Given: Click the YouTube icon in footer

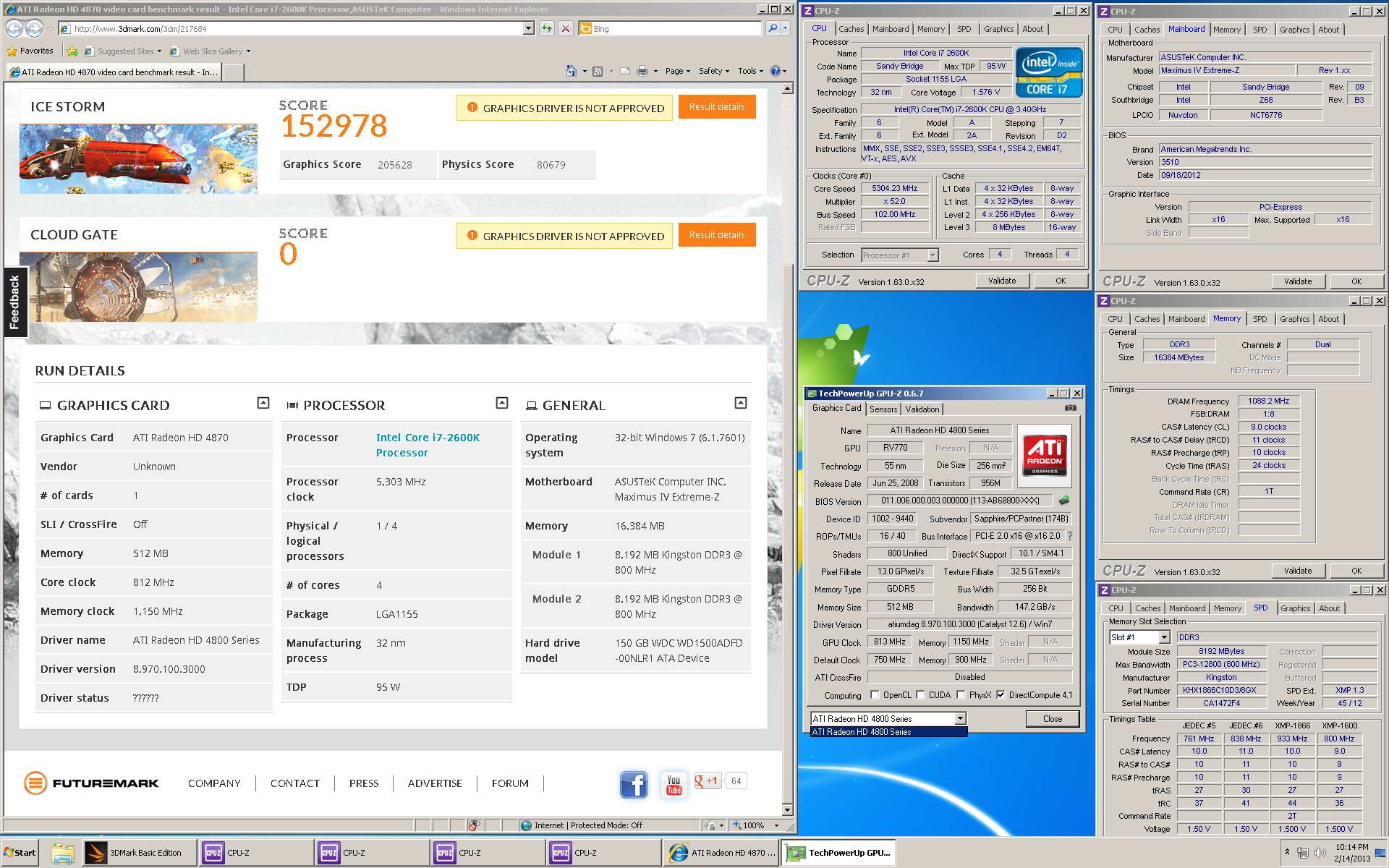Looking at the screenshot, I should click(x=674, y=784).
